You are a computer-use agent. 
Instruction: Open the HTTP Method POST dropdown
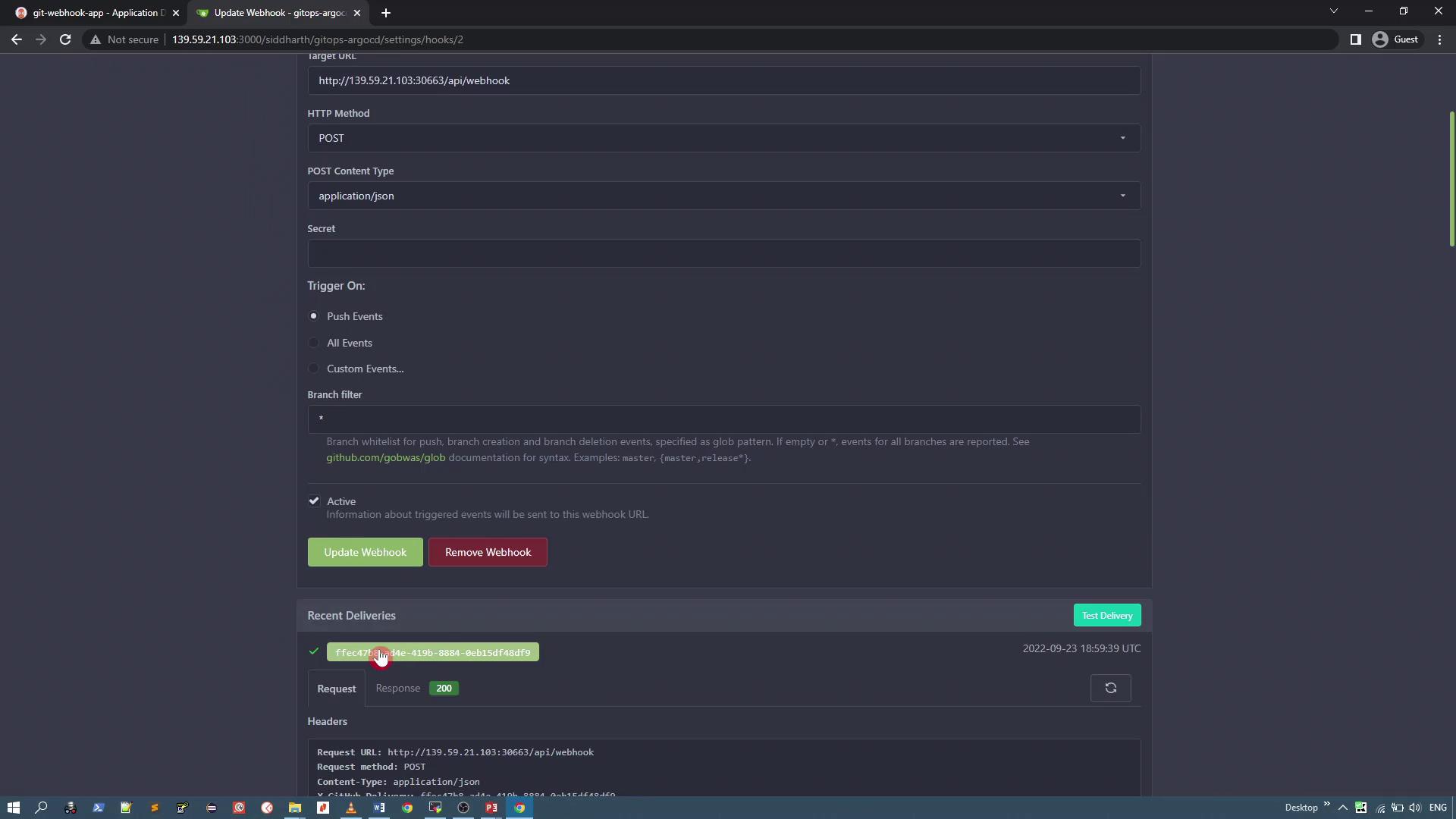coord(723,138)
